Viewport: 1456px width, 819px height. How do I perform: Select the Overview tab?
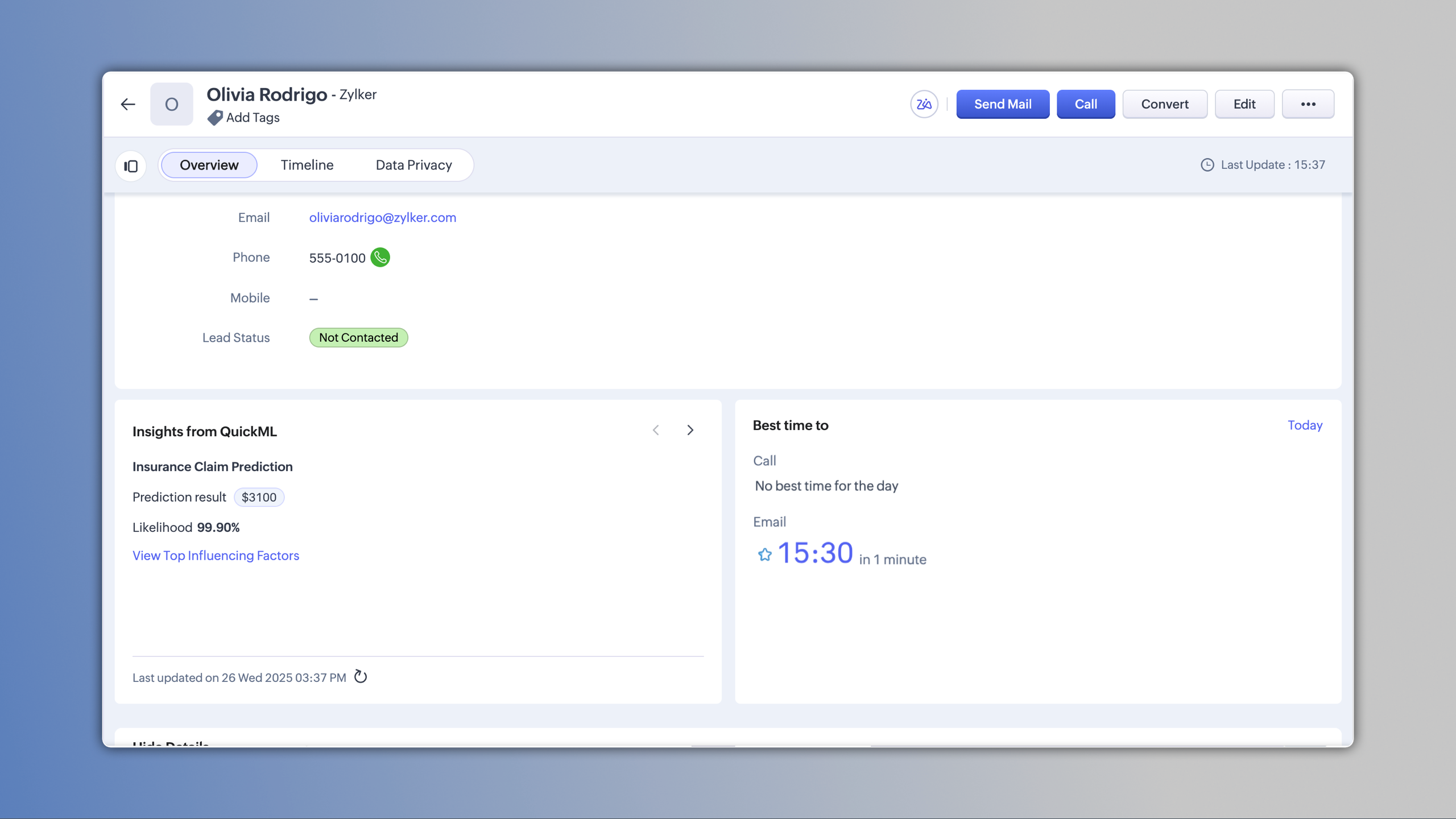coord(209,165)
